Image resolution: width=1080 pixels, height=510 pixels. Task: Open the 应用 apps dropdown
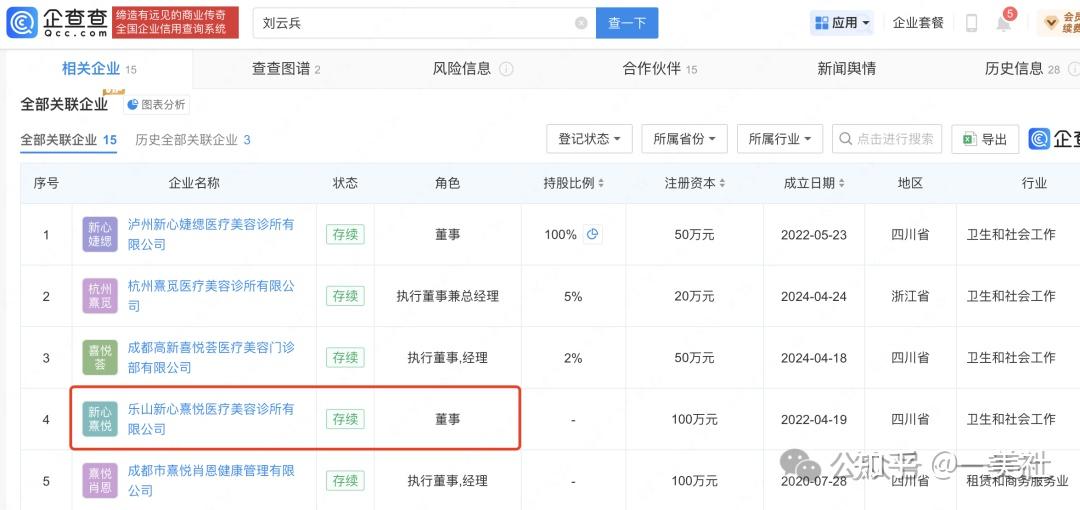point(843,22)
